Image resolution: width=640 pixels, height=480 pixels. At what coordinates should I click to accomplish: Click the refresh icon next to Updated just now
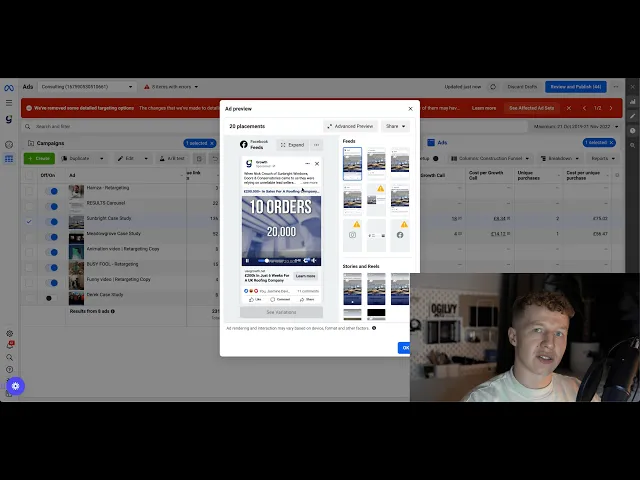click(x=493, y=87)
